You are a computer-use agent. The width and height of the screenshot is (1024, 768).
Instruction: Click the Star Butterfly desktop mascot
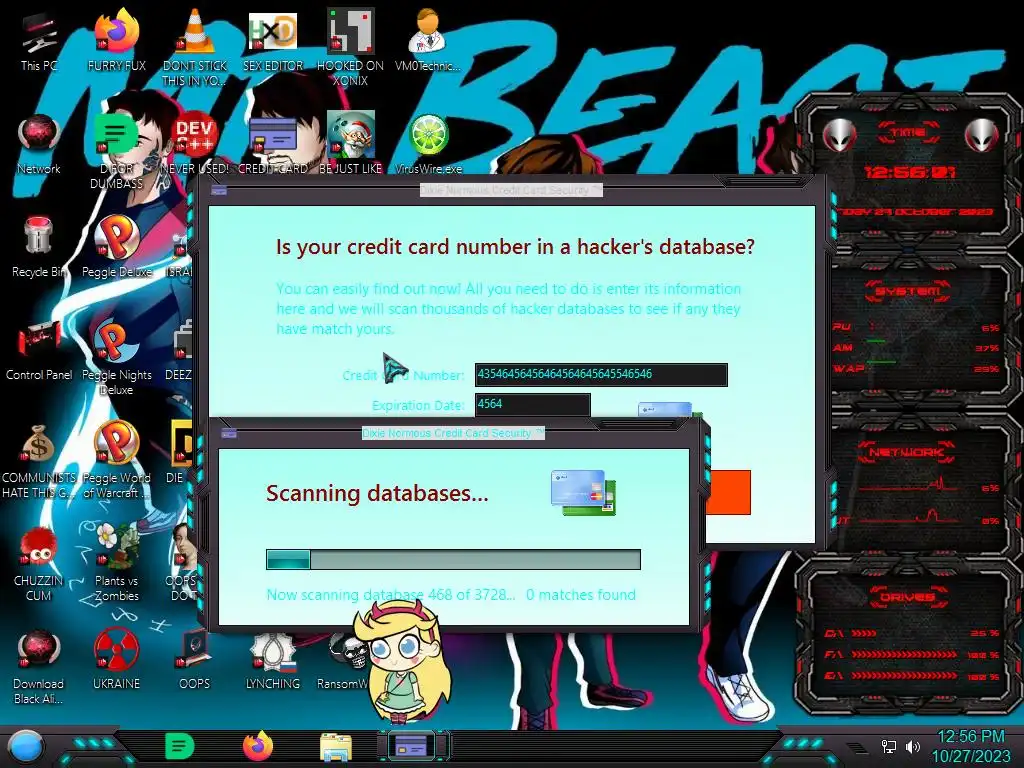coord(403,660)
